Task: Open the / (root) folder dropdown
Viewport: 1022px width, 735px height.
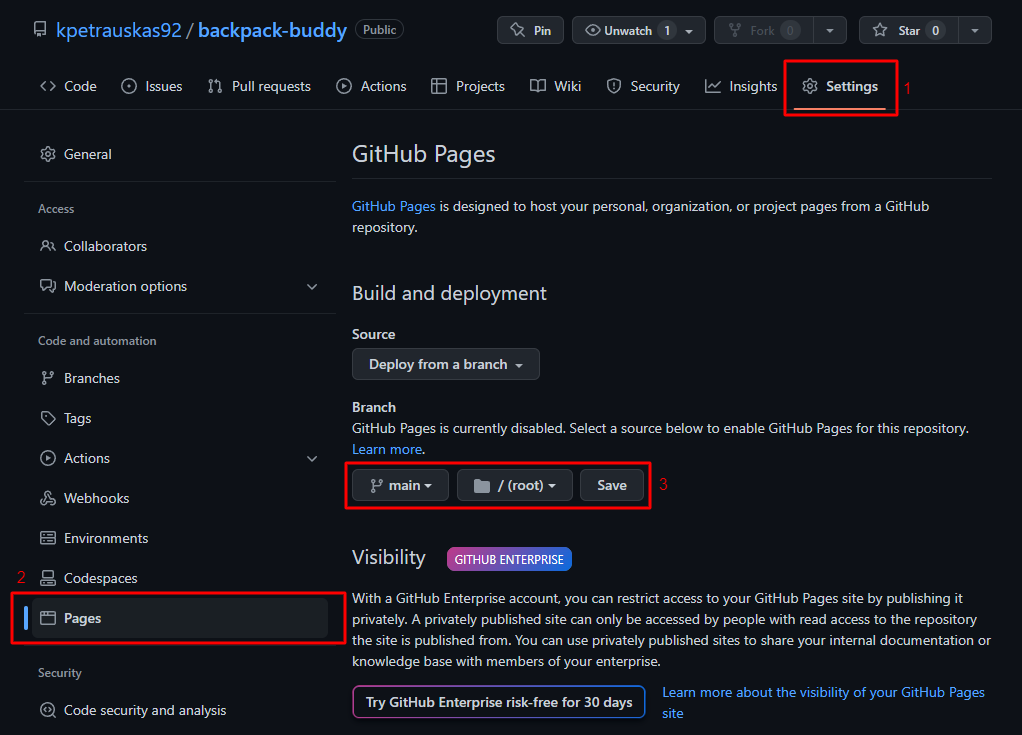Action: (x=515, y=485)
